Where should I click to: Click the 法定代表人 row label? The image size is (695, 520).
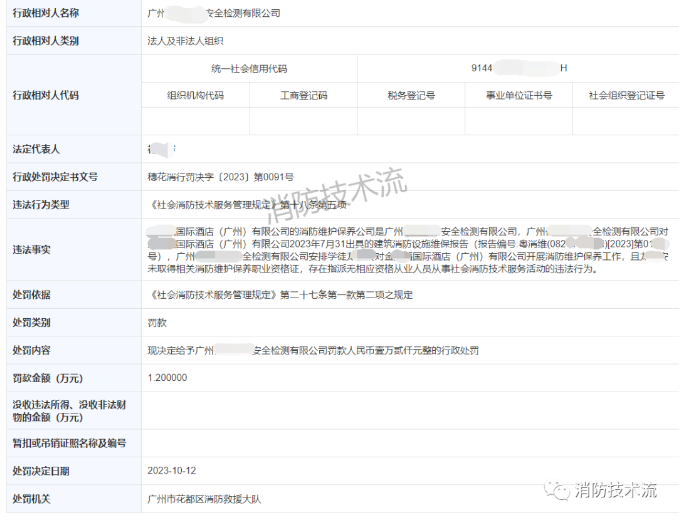click(x=36, y=149)
